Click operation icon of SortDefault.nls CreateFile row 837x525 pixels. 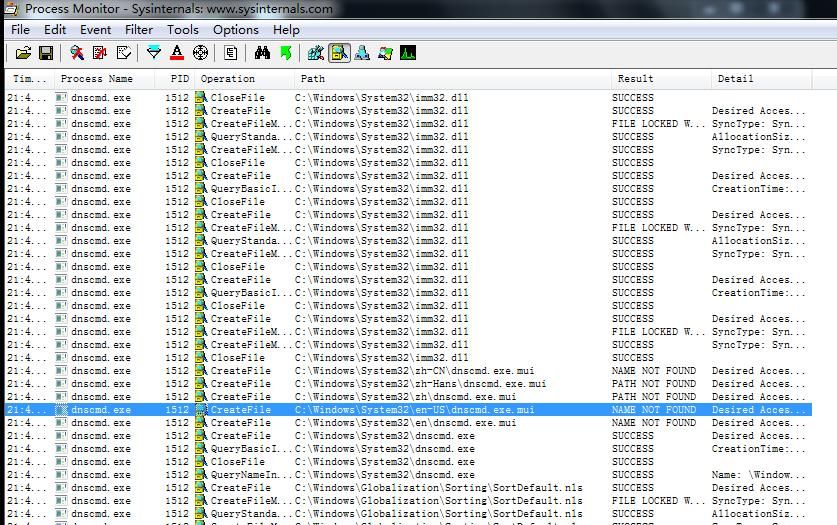coord(201,488)
